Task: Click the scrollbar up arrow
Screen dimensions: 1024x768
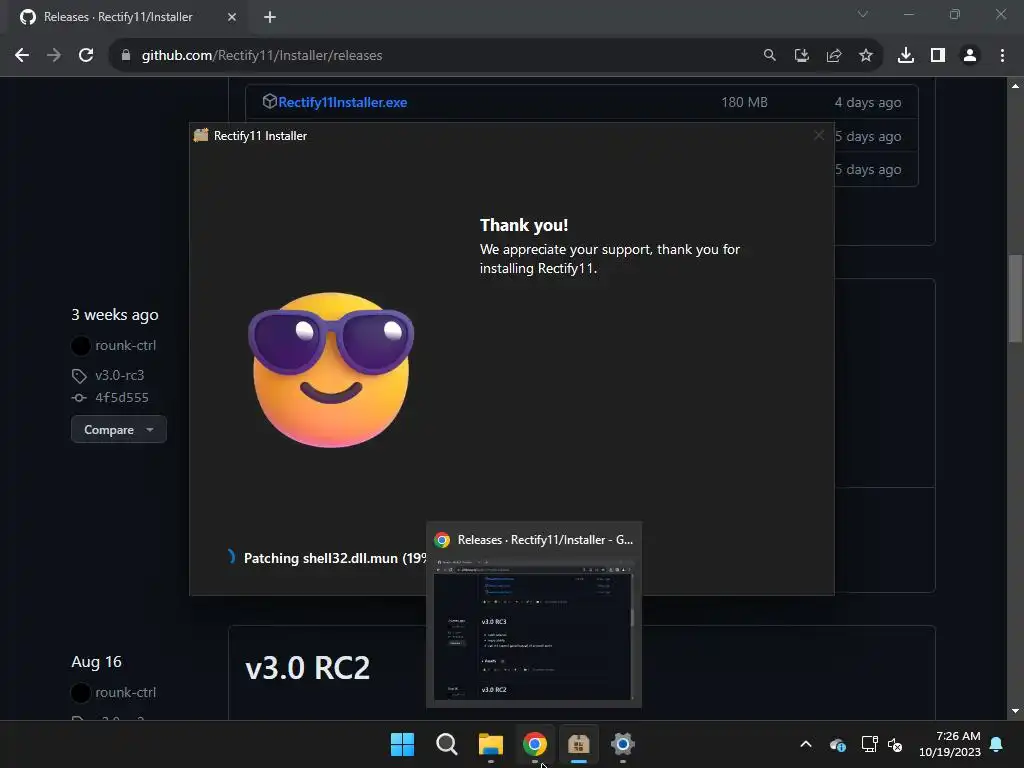Action: click(1015, 86)
